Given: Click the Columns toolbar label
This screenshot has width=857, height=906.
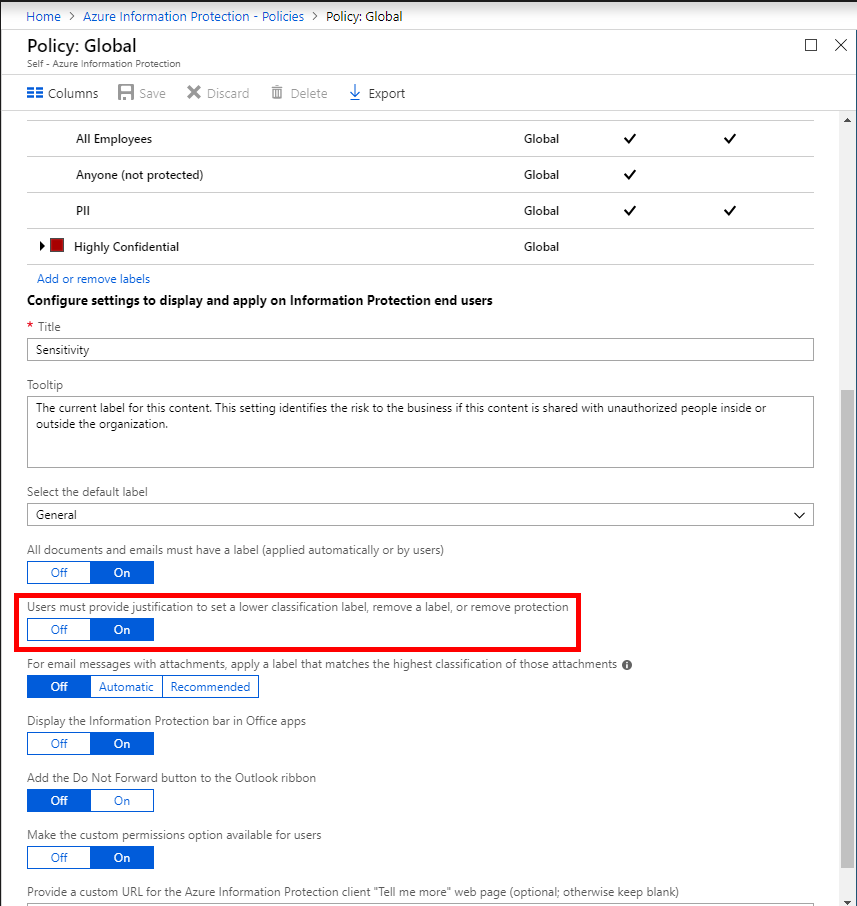Looking at the screenshot, I should point(73,93).
